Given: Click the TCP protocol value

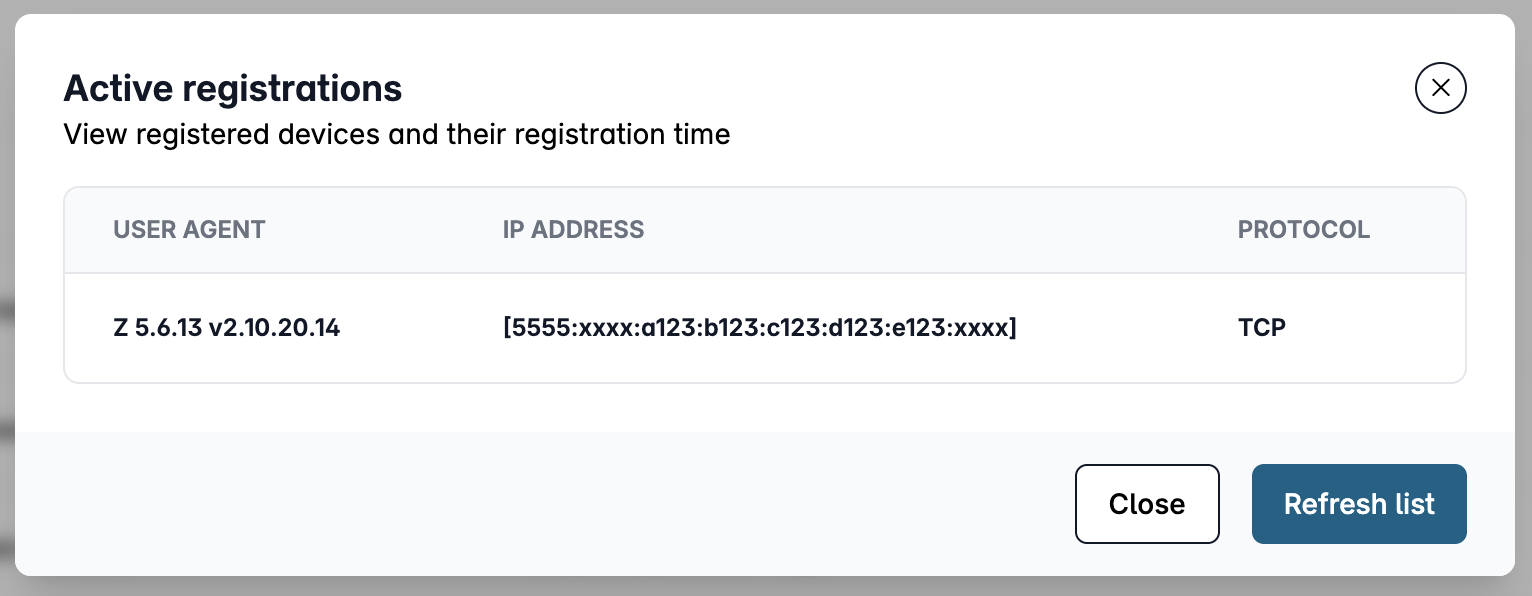Looking at the screenshot, I should [x=1262, y=327].
